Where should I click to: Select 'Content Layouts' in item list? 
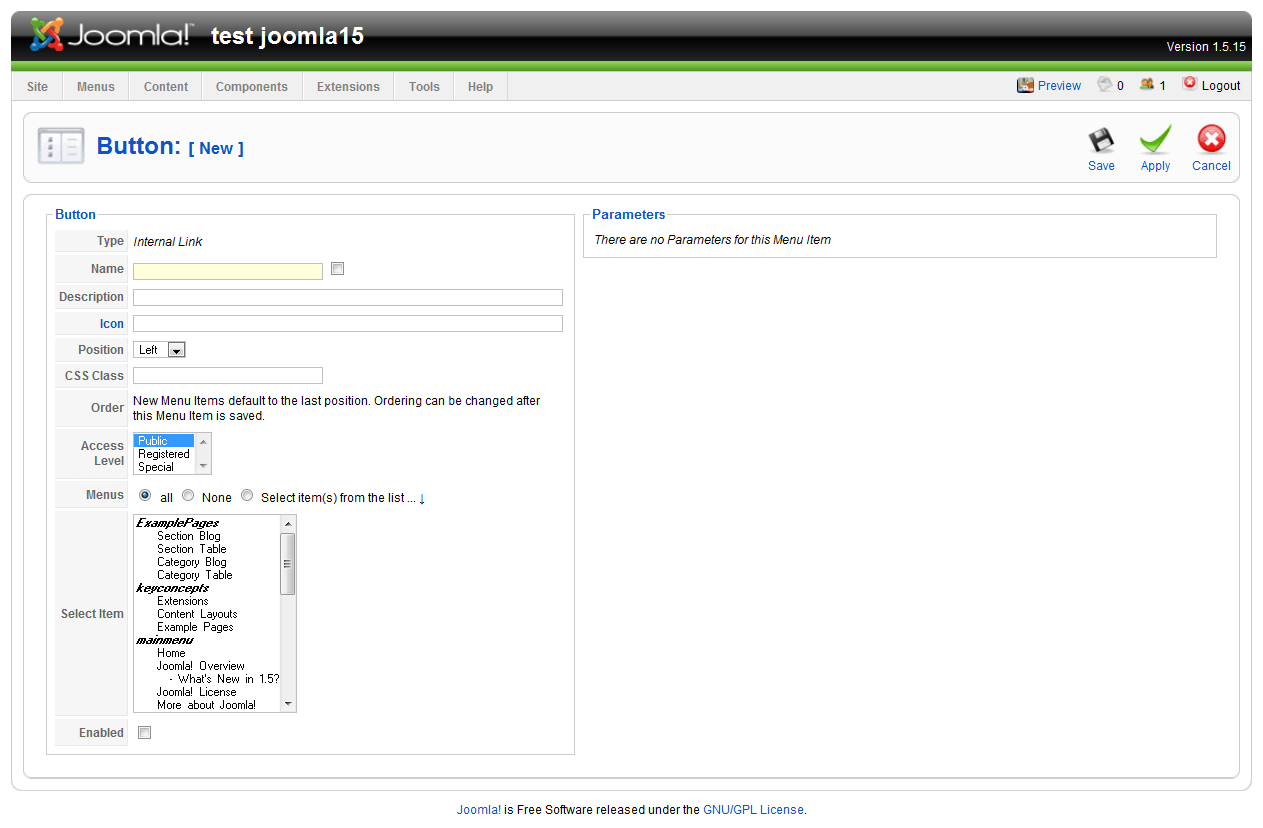pyautogui.click(x=197, y=614)
